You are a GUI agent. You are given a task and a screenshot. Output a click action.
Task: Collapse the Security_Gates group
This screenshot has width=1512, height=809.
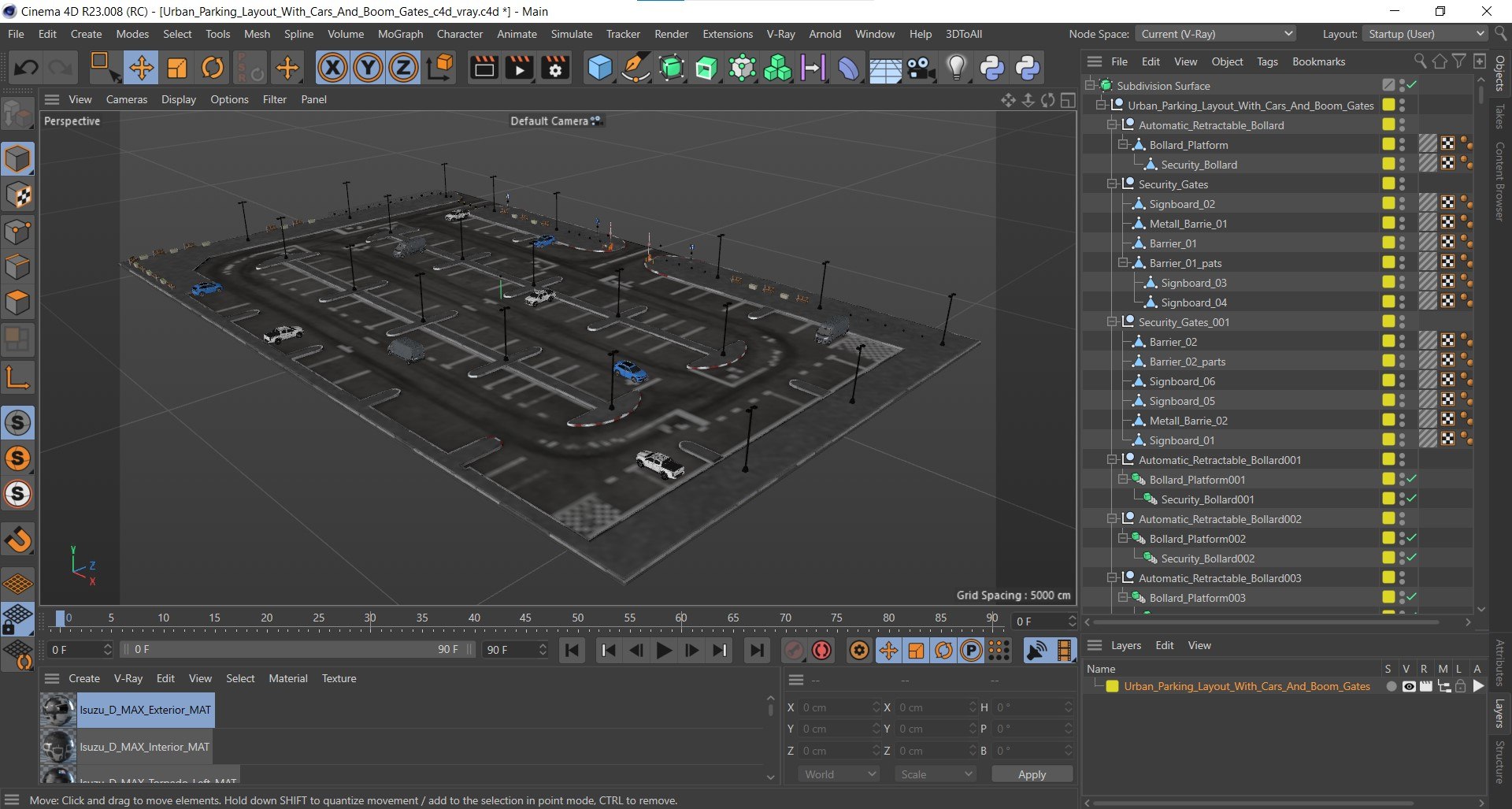[x=1113, y=184]
